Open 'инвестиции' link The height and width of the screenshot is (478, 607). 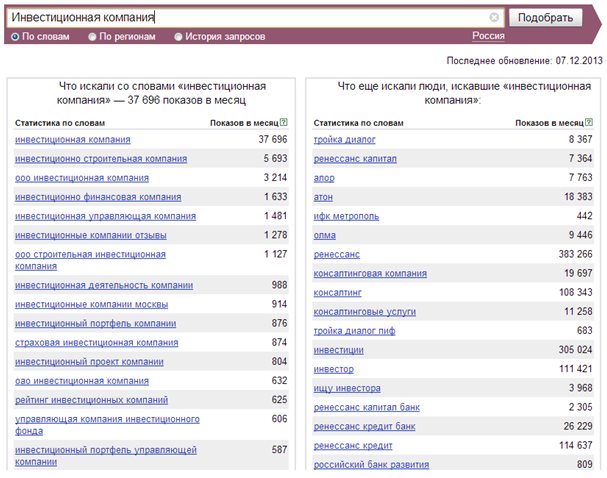[x=338, y=350]
